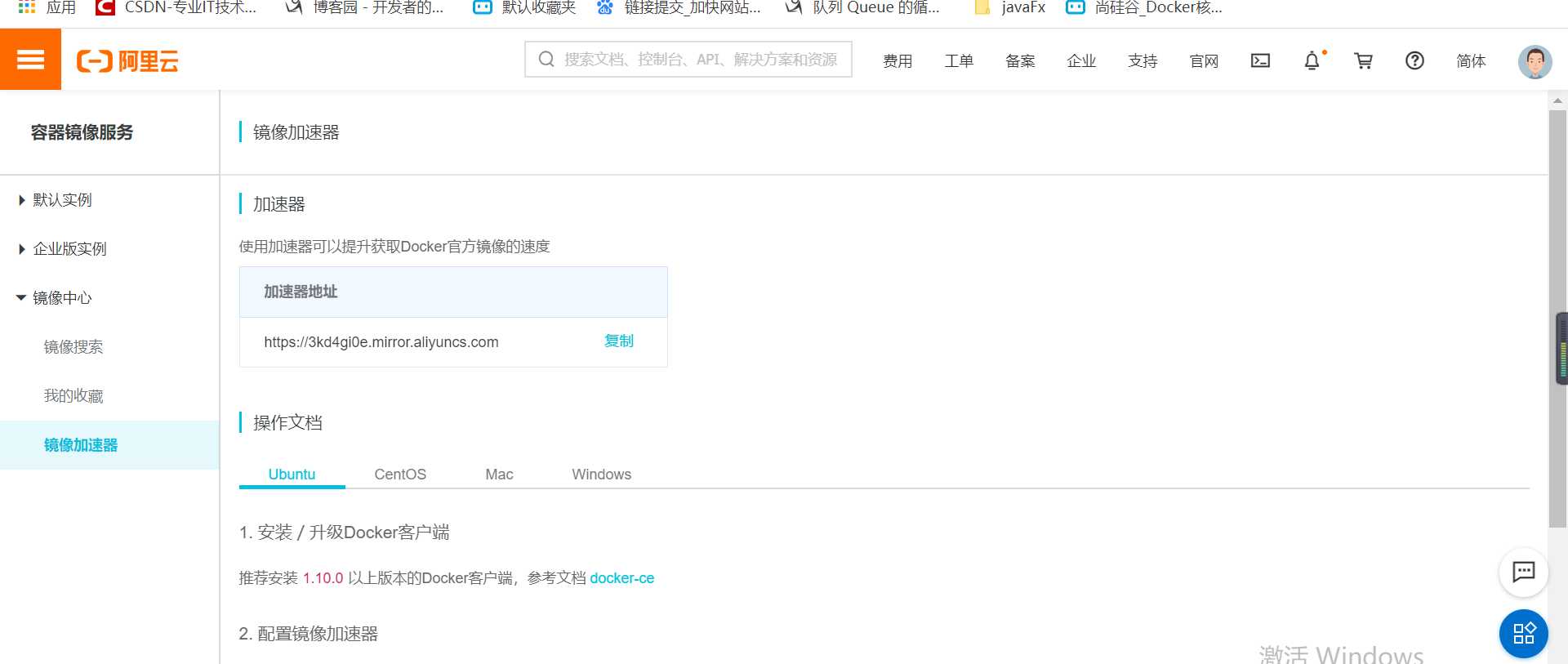1568x664 pixels.
Task: Open the Cloud Shell terminal icon
Action: click(x=1260, y=60)
